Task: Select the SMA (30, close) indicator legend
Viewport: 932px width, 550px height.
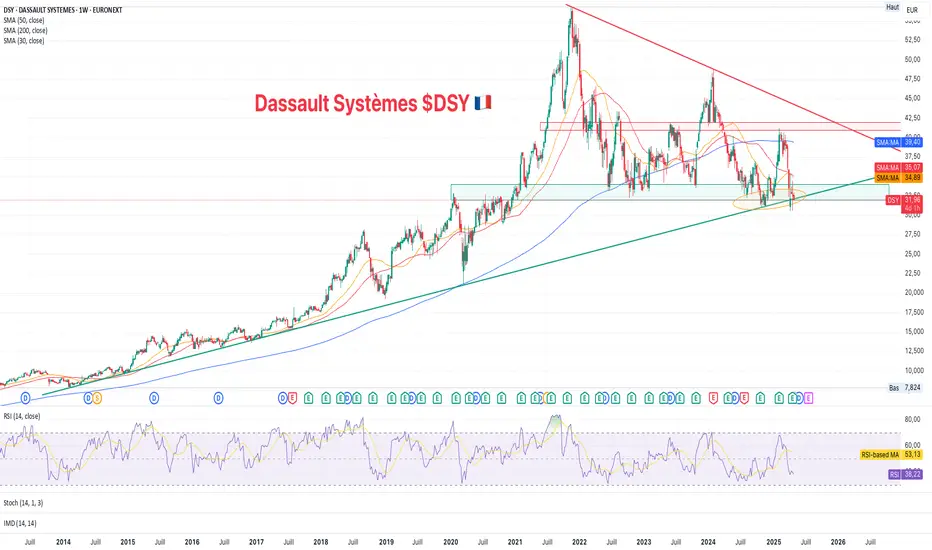Action: point(24,40)
